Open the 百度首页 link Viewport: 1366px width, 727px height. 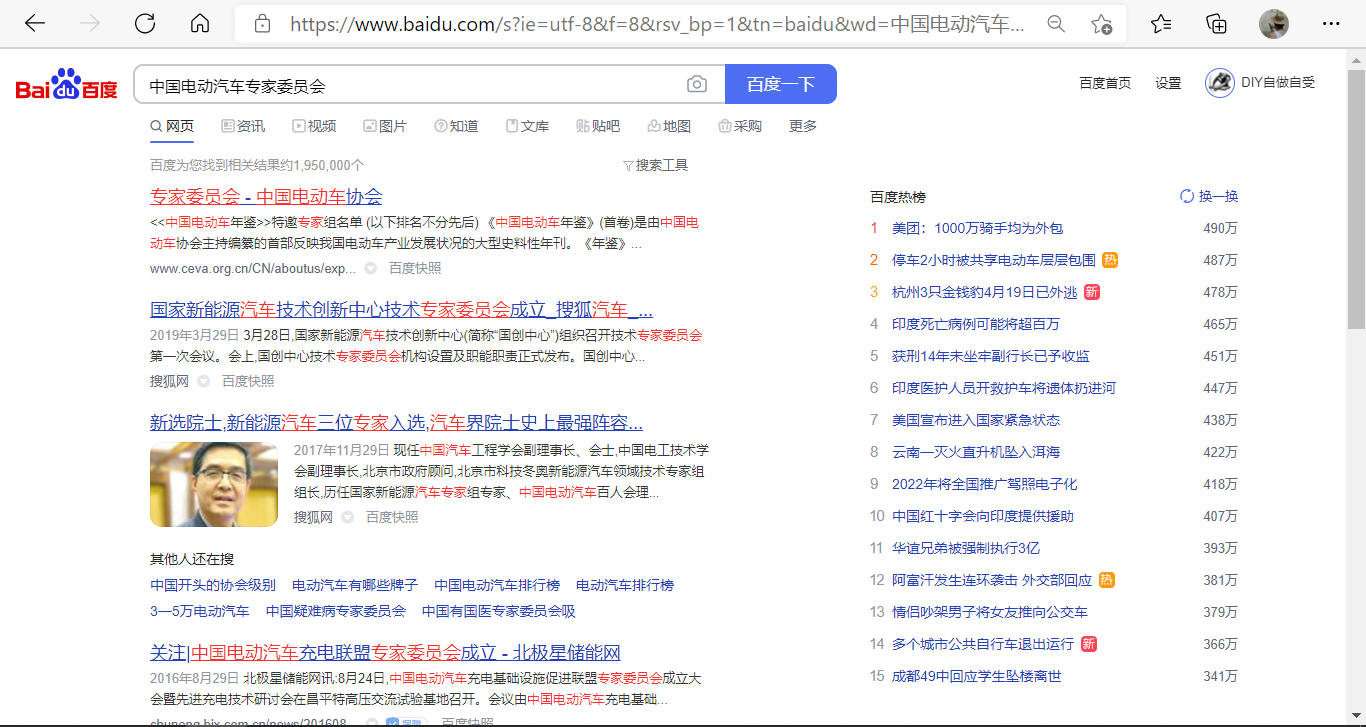(x=1105, y=84)
